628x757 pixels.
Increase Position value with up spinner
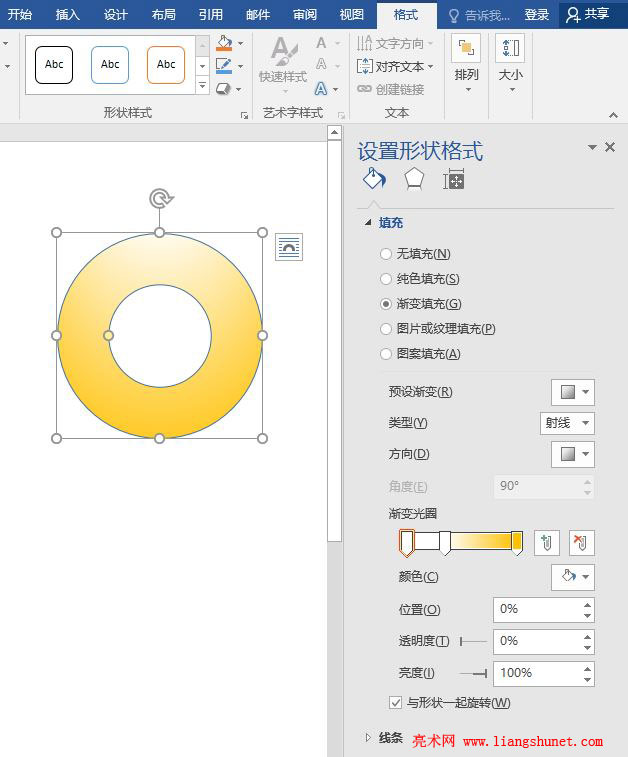(x=587, y=604)
